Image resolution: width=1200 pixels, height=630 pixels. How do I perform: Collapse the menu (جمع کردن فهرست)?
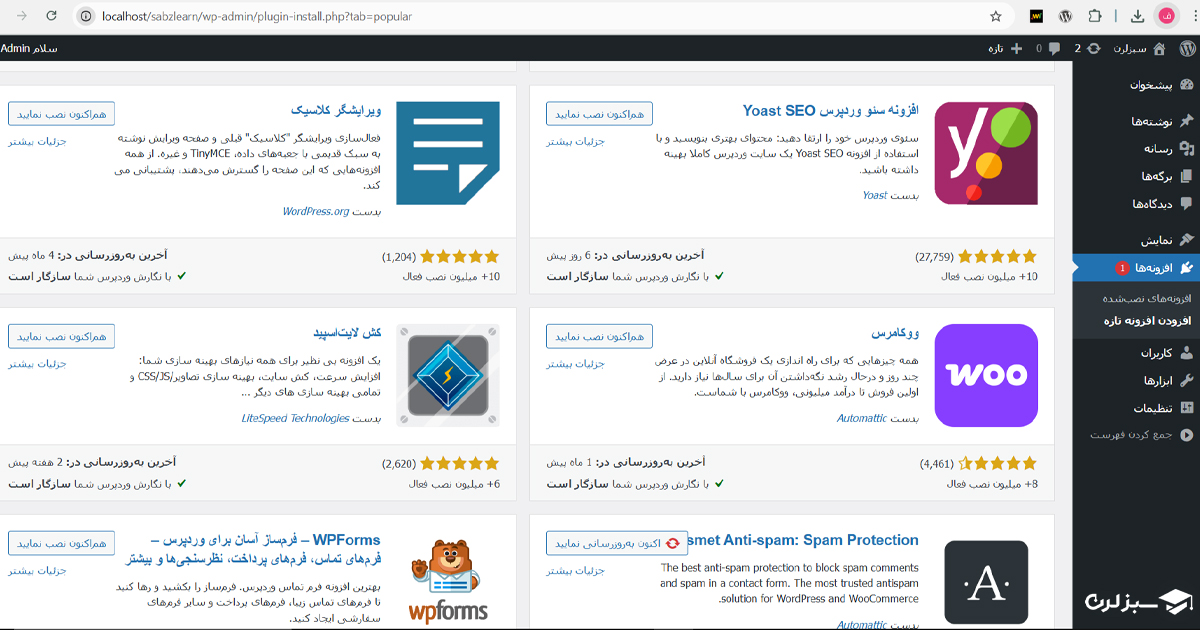[1134, 435]
